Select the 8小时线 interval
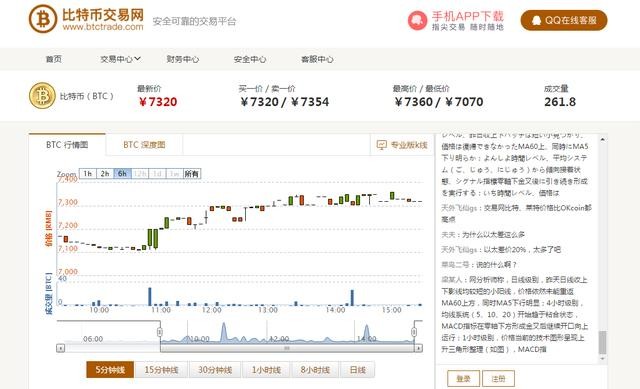 coord(315,370)
